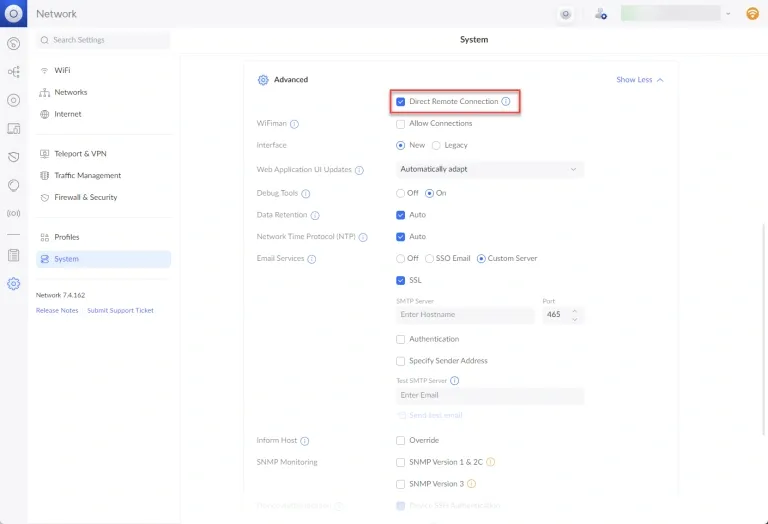This screenshot has height=524, width=768.
Task: Open Web Application UI Updates dropdown
Action: [x=489, y=169]
